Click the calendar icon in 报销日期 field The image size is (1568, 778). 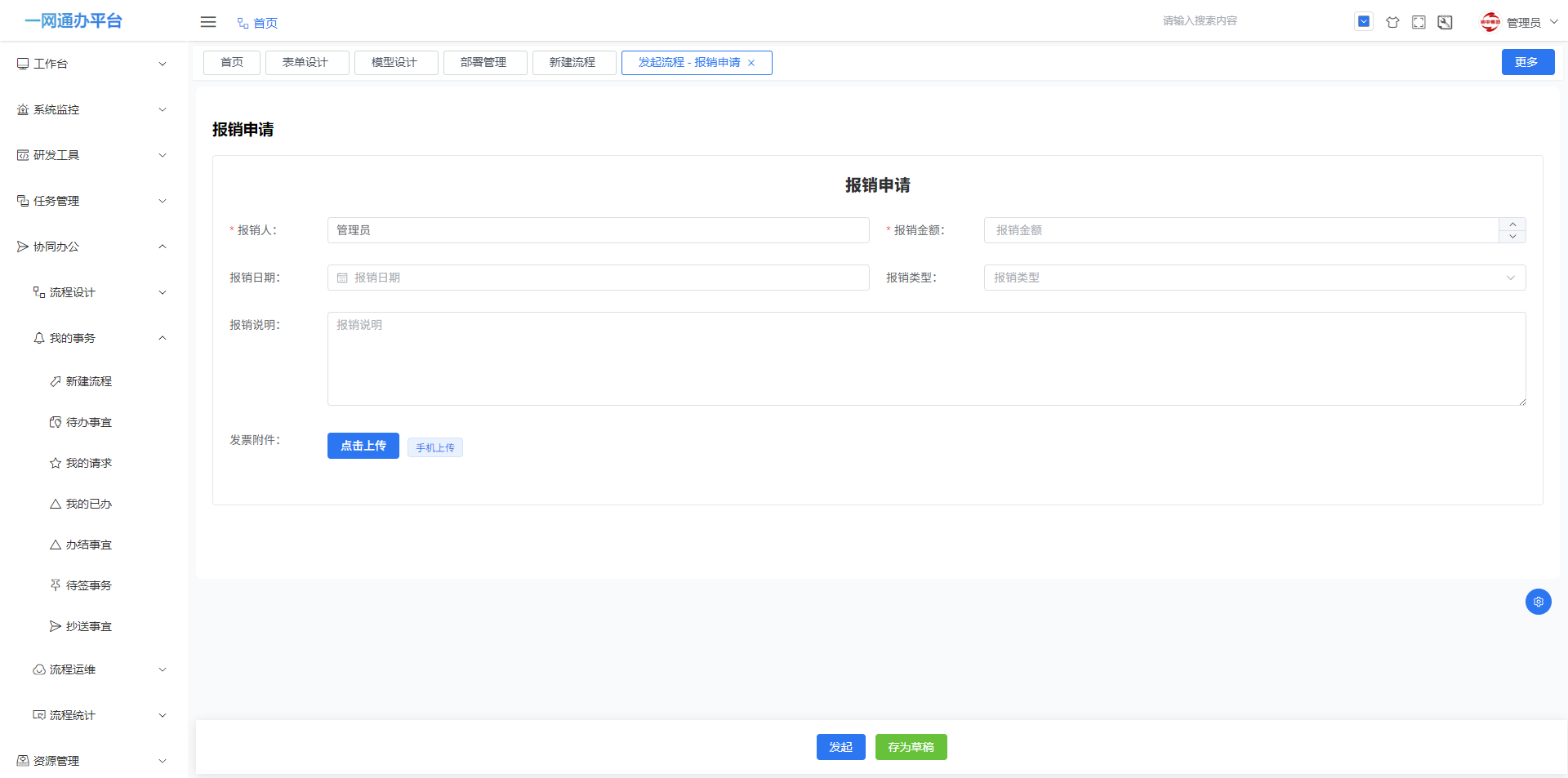342,278
